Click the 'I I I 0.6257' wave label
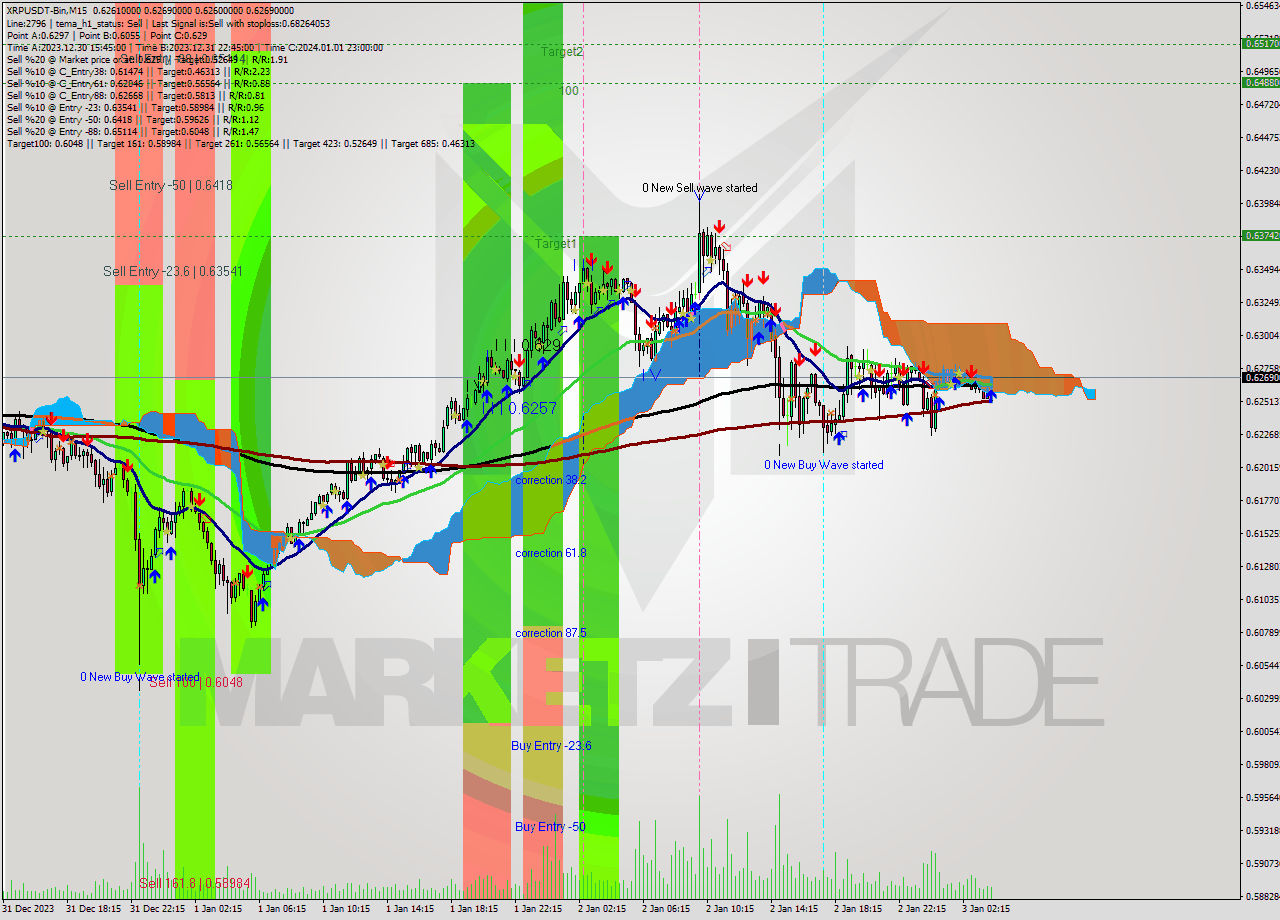 tap(519, 408)
